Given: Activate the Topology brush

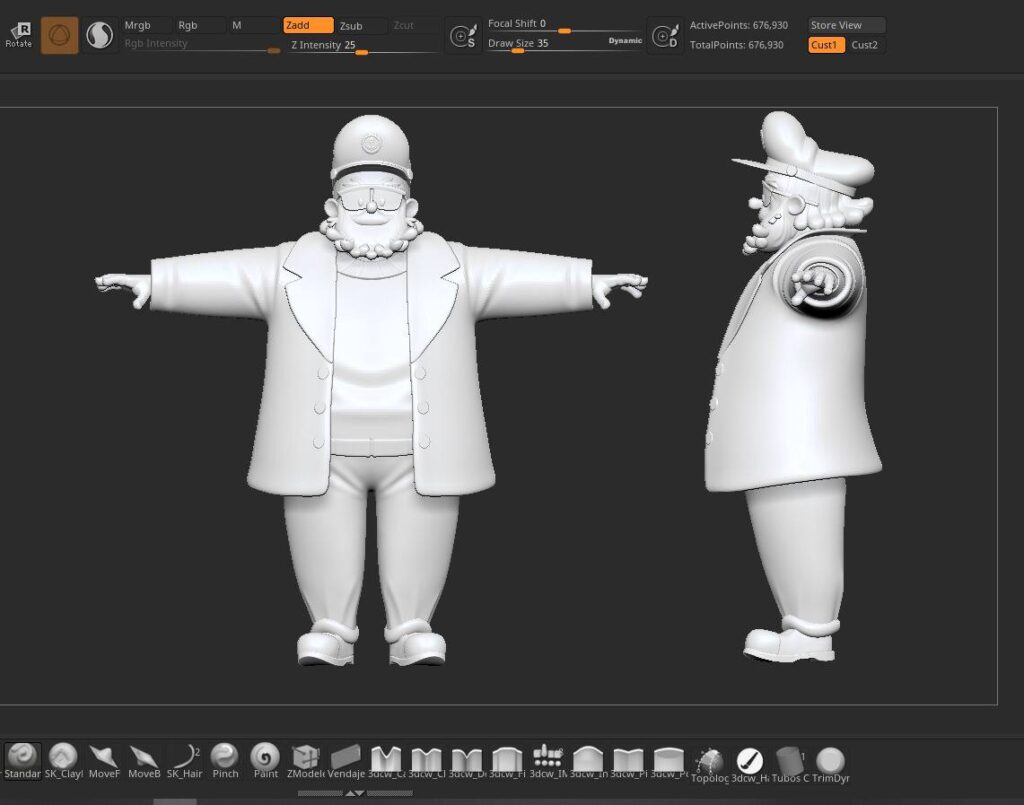Looking at the screenshot, I should [x=709, y=760].
